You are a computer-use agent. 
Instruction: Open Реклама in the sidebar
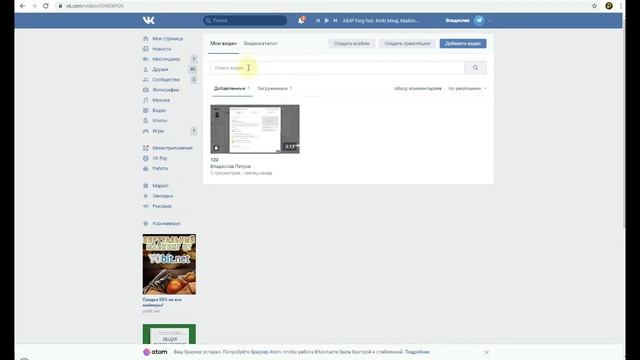coord(162,206)
